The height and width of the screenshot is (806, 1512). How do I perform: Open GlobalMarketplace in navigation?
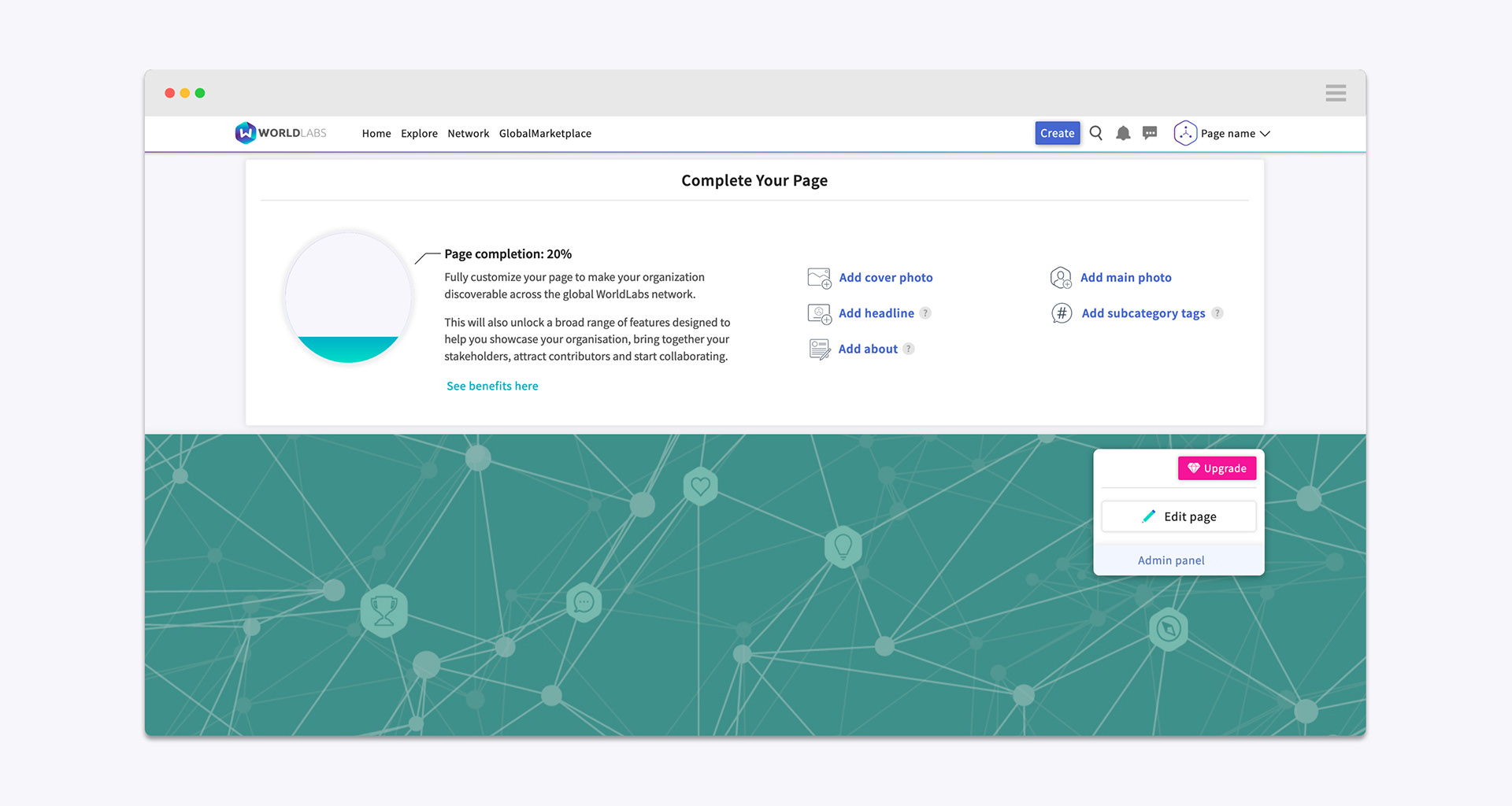545,134
